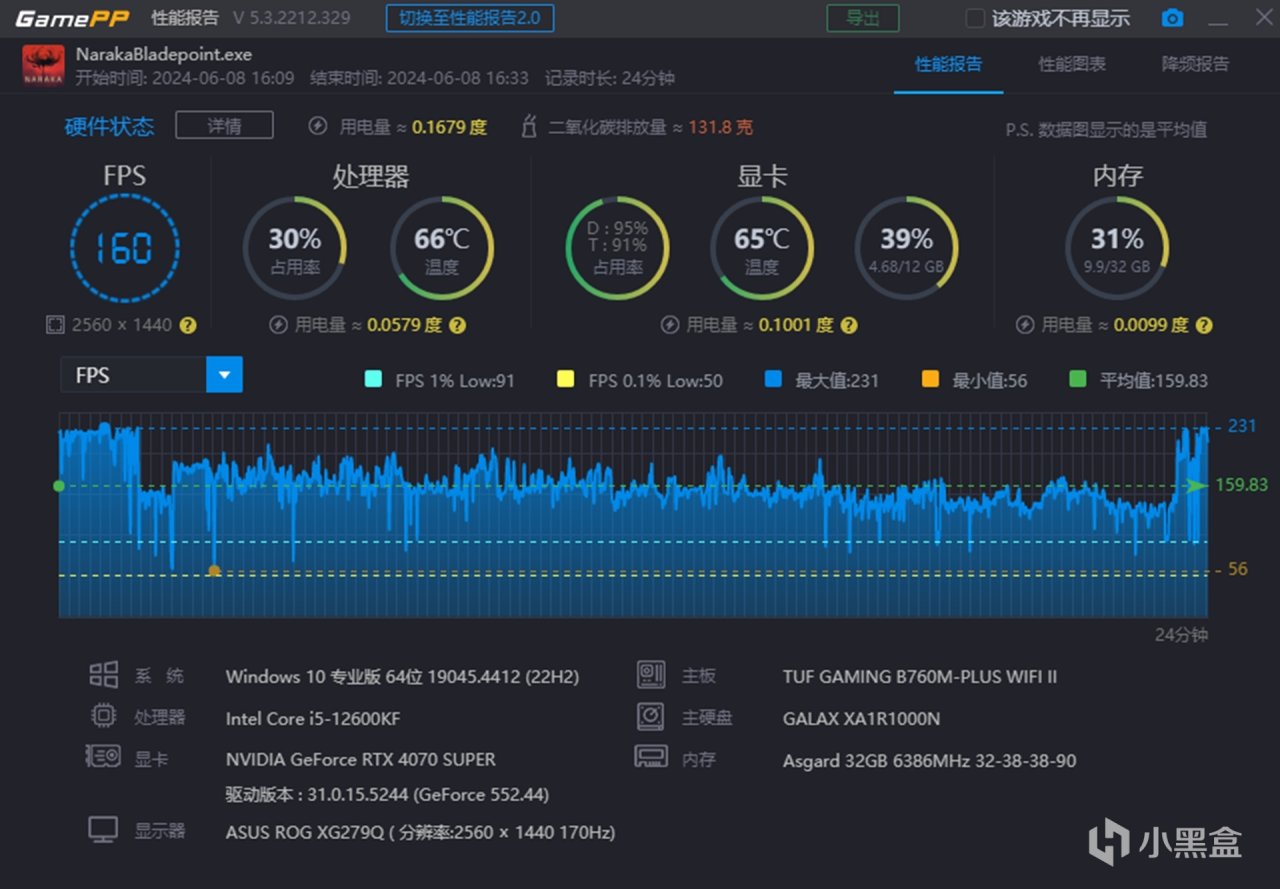Click the lightning icon beside total 用电量
Screen dimensions: 1280x889
[x=318, y=126]
